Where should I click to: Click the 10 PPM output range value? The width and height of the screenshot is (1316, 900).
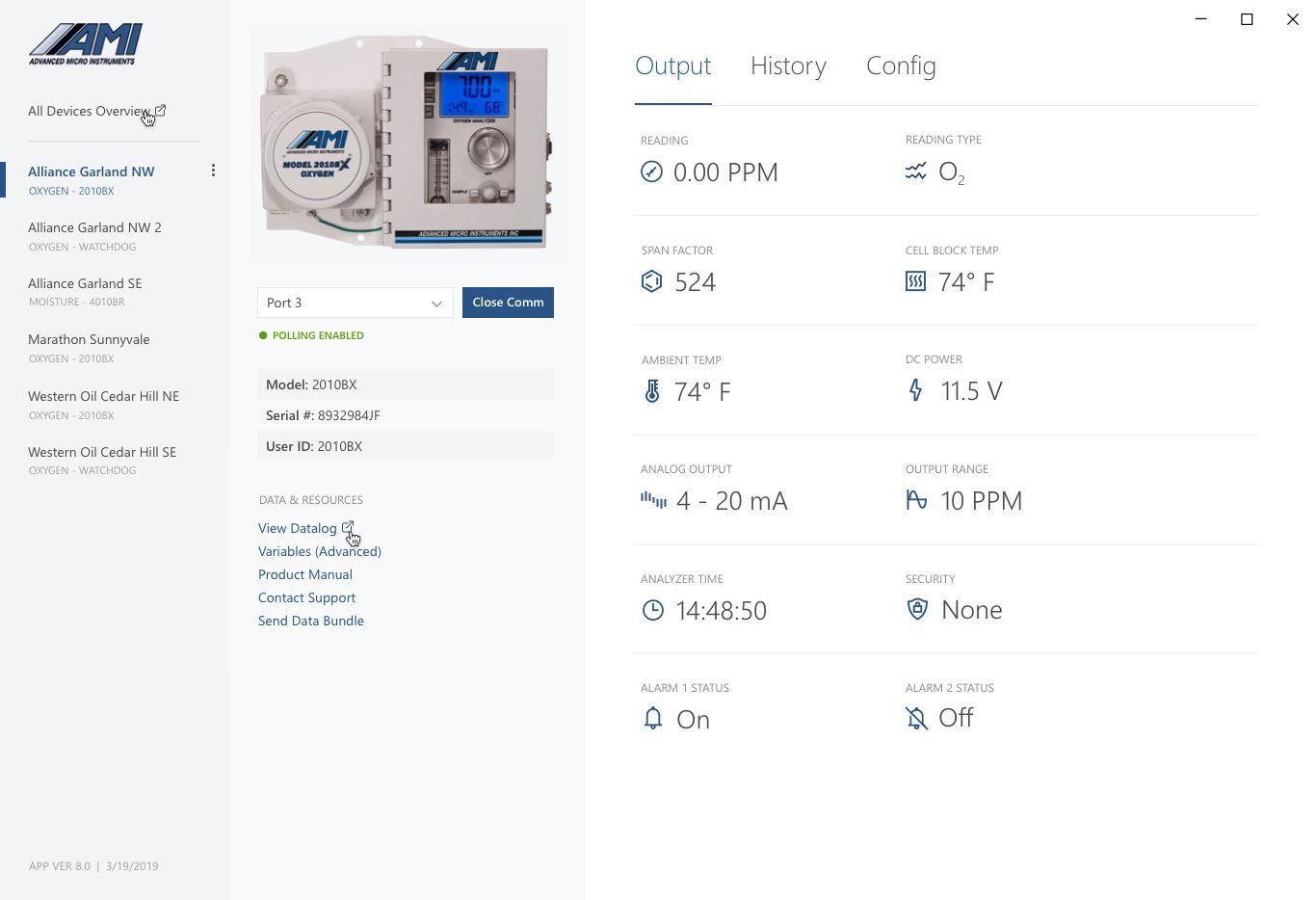tap(981, 501)
